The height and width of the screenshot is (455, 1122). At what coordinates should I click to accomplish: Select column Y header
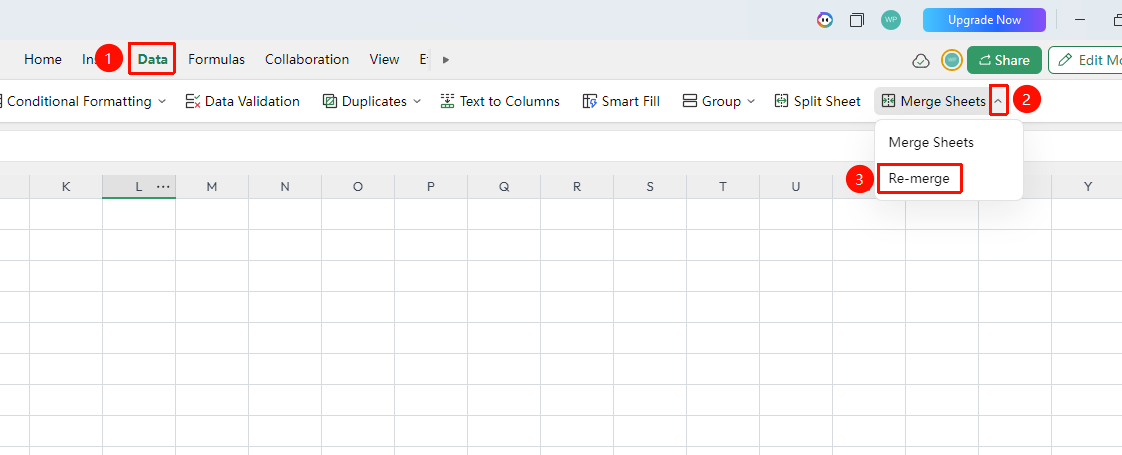(1088, 187)
